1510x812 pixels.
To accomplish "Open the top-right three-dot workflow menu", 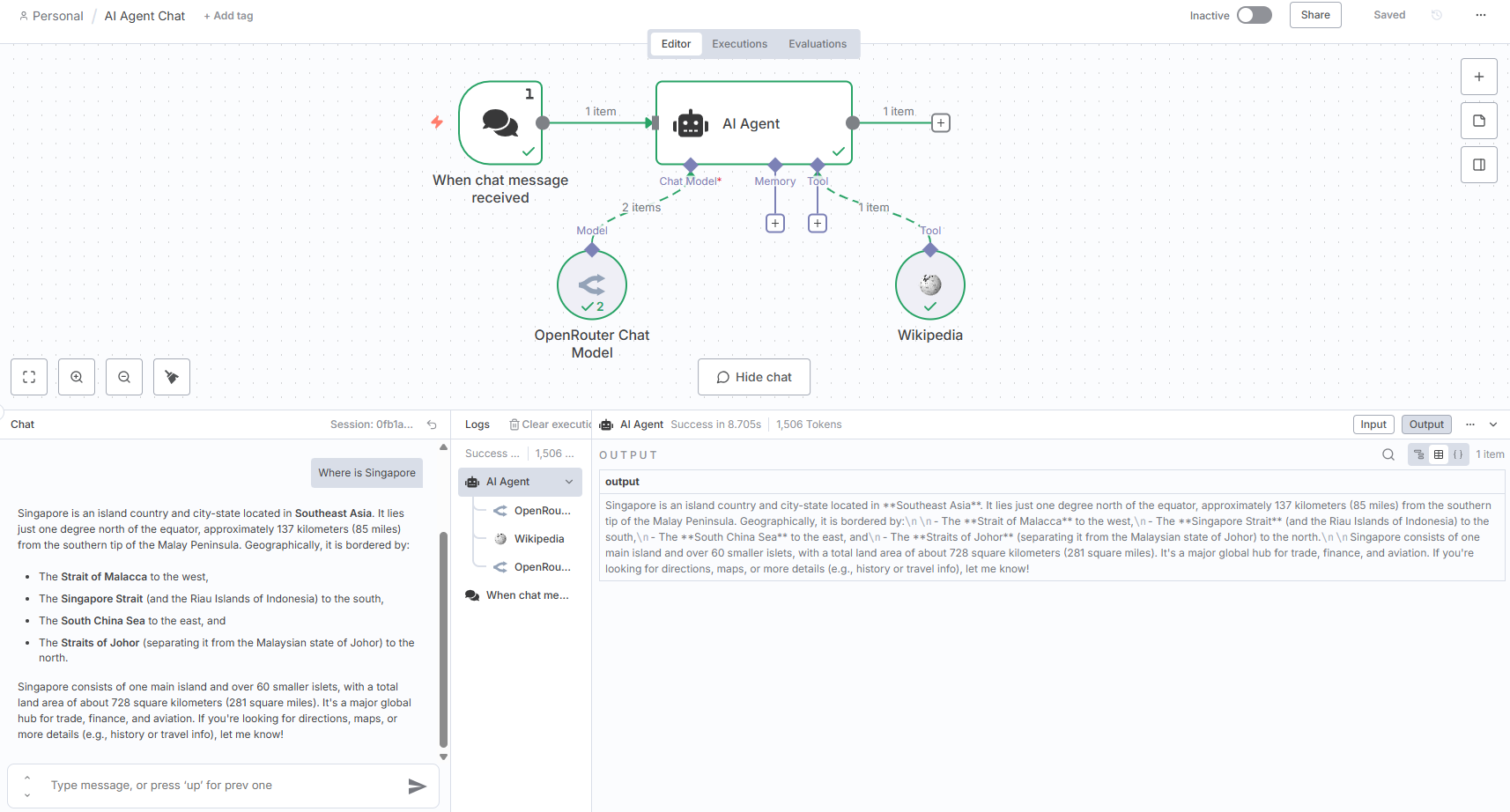I will click(1481, 15).
